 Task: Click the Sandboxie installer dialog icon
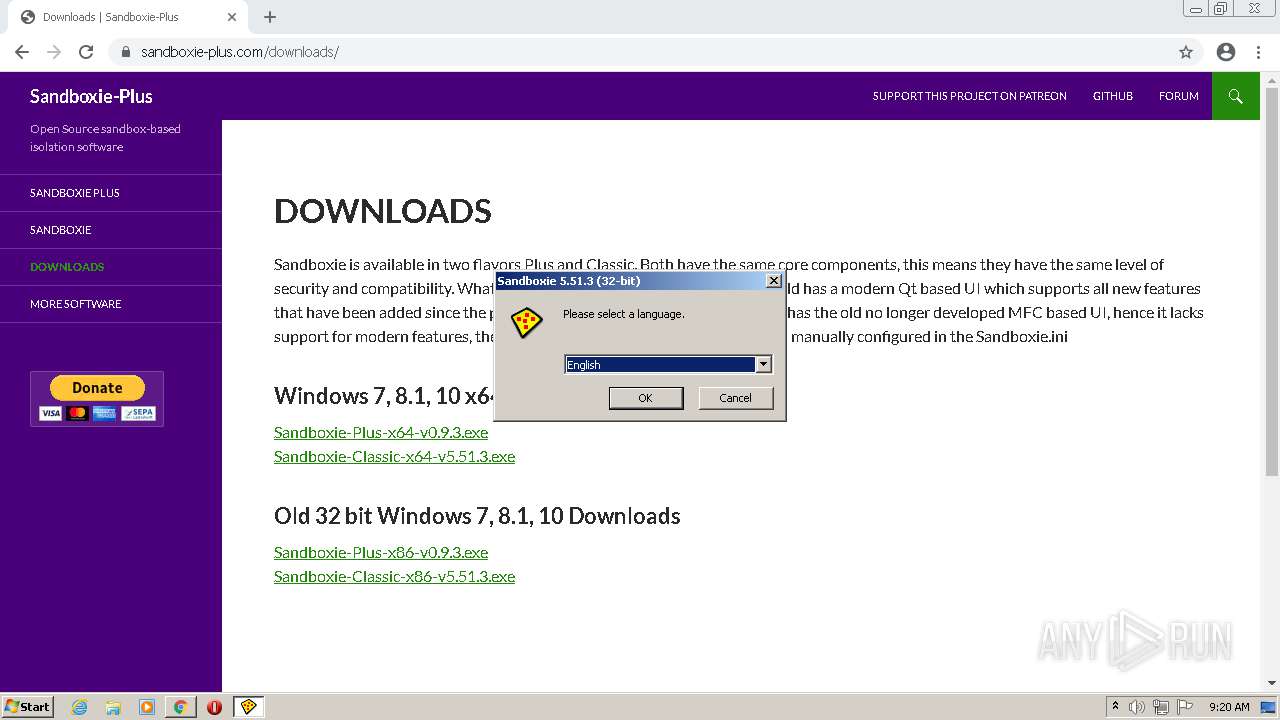[526, 322]
